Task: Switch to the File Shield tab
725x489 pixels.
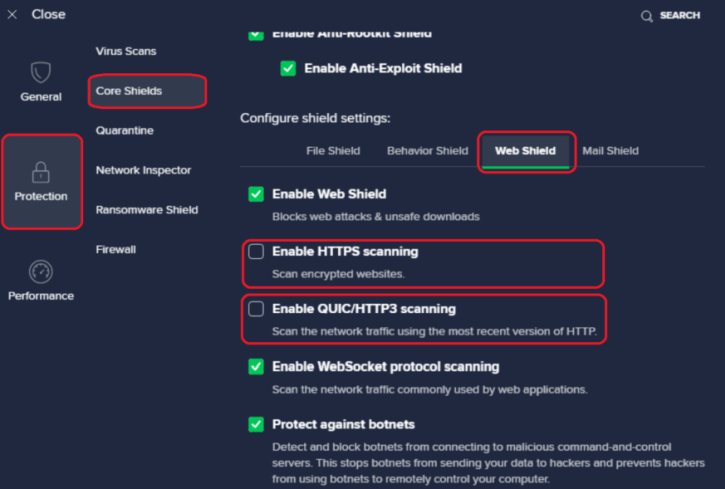Action: [x=333, y=151]
